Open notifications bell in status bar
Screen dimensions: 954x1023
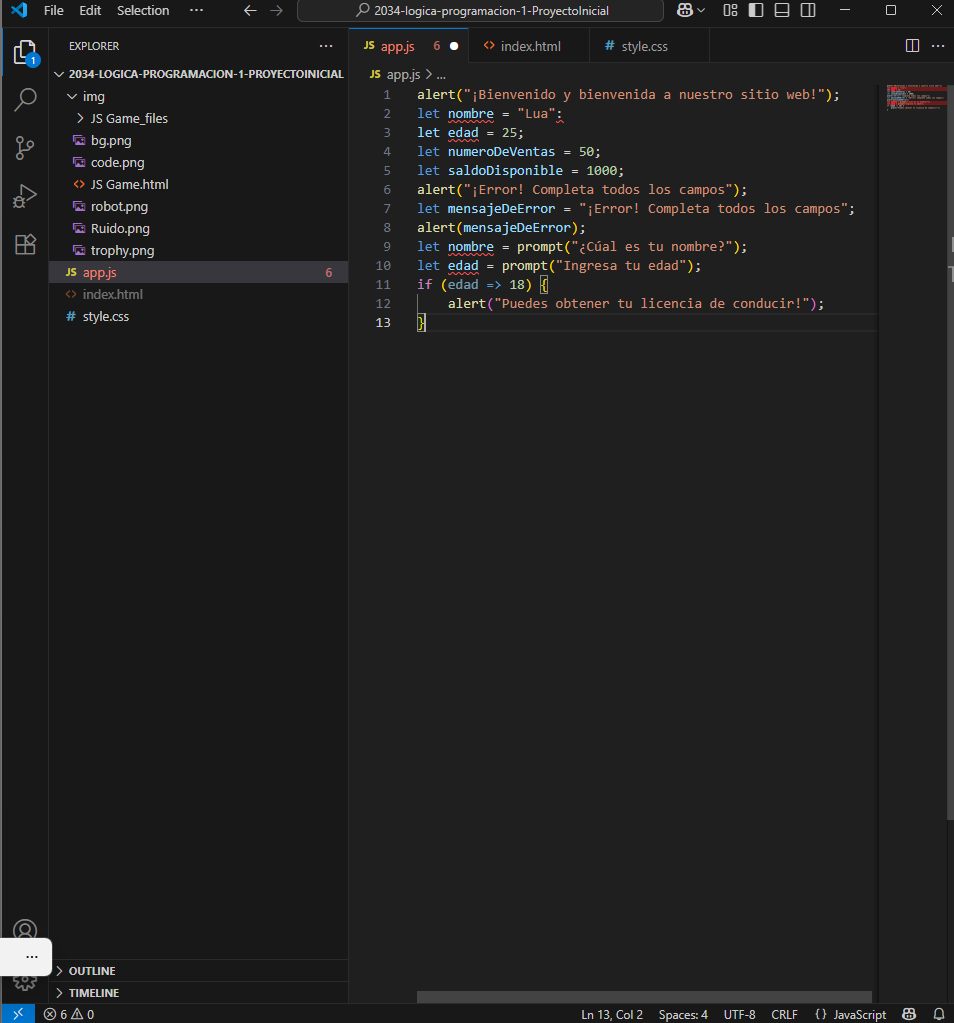coord(939,1015)
